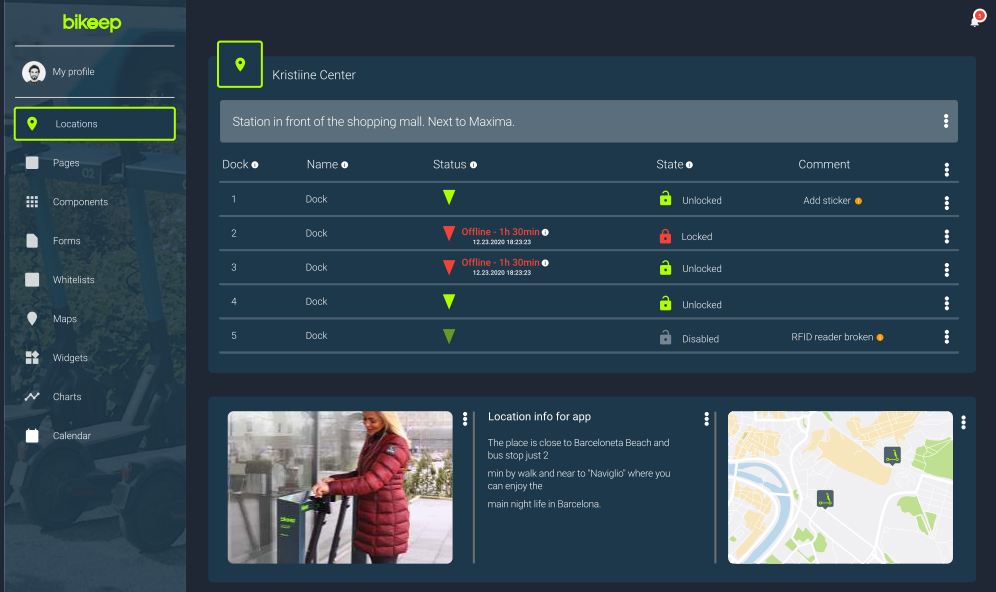Click the upper scooter marker on the map
Screen dimensions: 996x592
[892, 455]
